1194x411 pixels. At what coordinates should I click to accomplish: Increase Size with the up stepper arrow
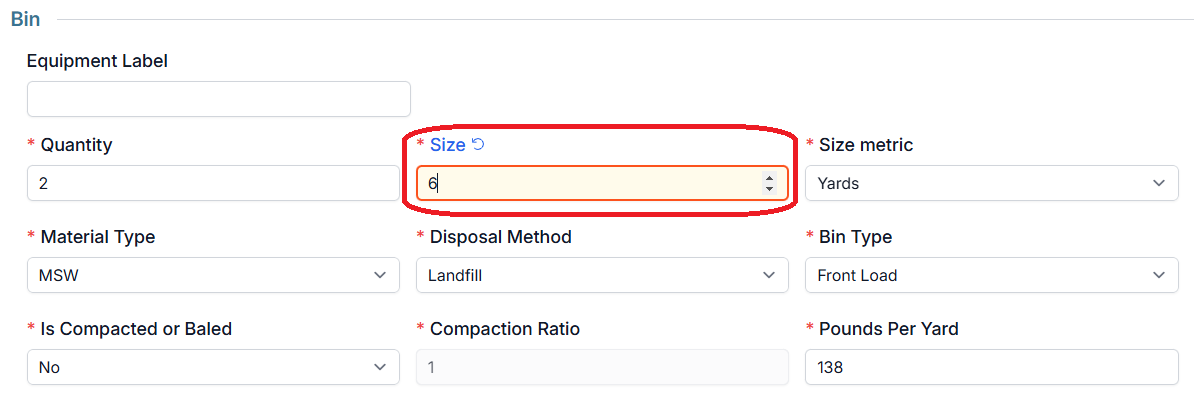click(x=769, y=177)
